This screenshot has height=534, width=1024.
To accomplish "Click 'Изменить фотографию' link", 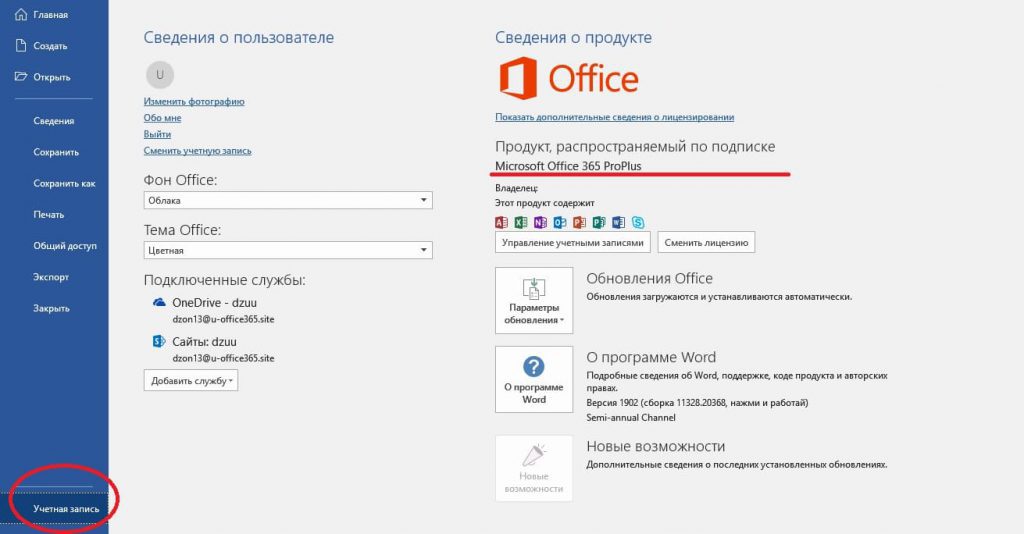I will point(194,102).
